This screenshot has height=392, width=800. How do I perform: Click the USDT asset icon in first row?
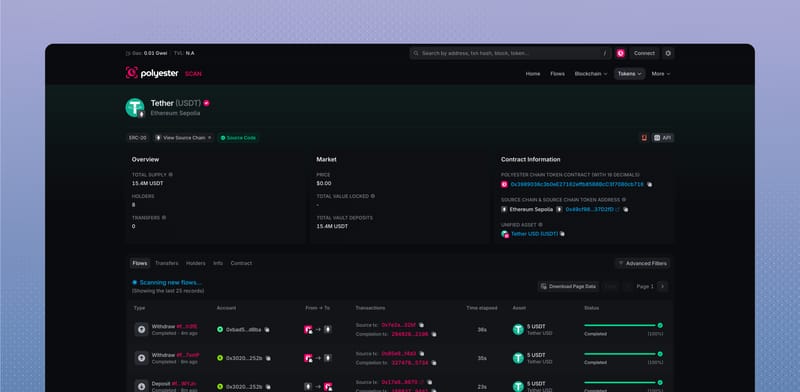click(518, 329)
